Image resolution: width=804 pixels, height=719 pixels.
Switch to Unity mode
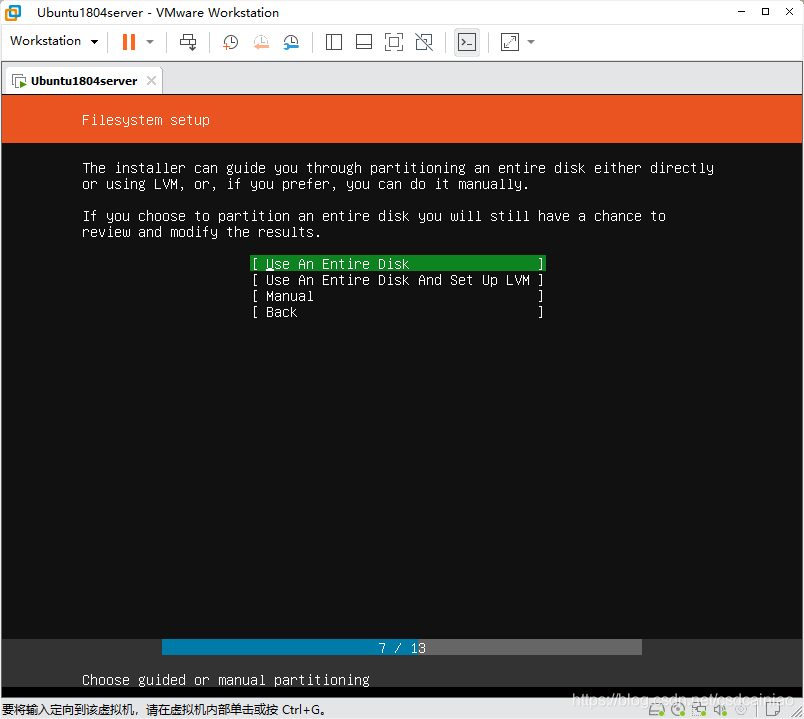pyautogui.click(x=424, y=42)
